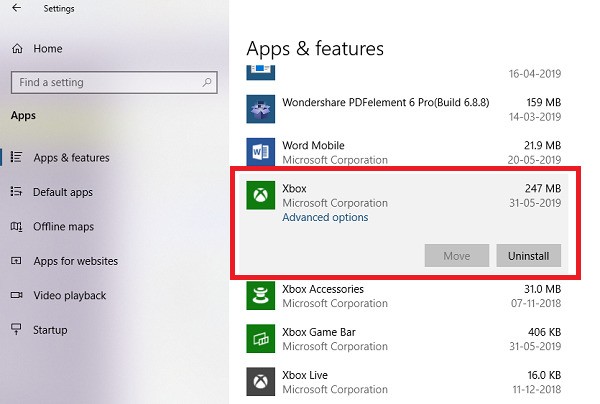Open Offline maps section

pos(64,226)
